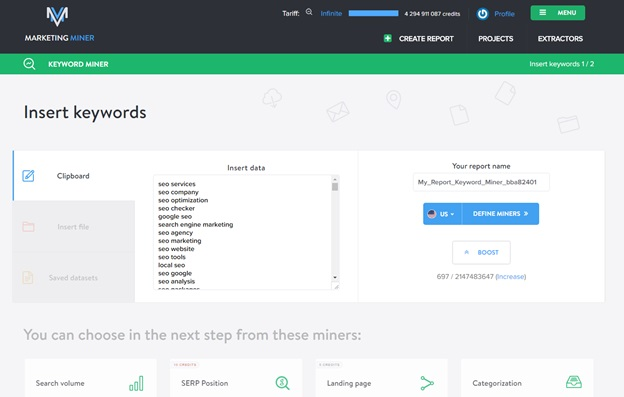The width and height of the screenshot is (624, 397).
Task: Click the hamburger icon in MENU button
Action: [542, 13]
